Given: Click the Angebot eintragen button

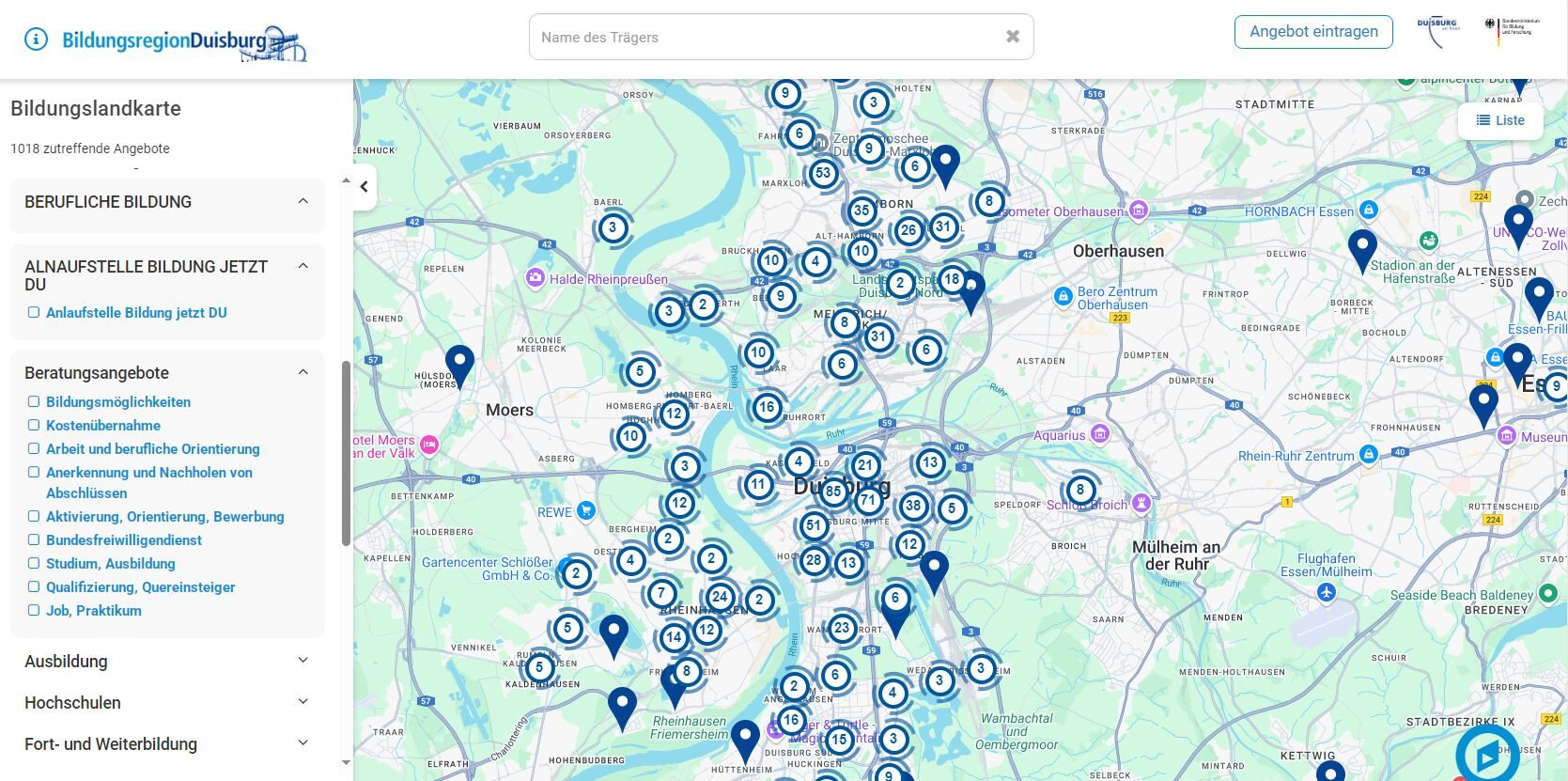Looking at the screenshot, I should pos(1312,32).
